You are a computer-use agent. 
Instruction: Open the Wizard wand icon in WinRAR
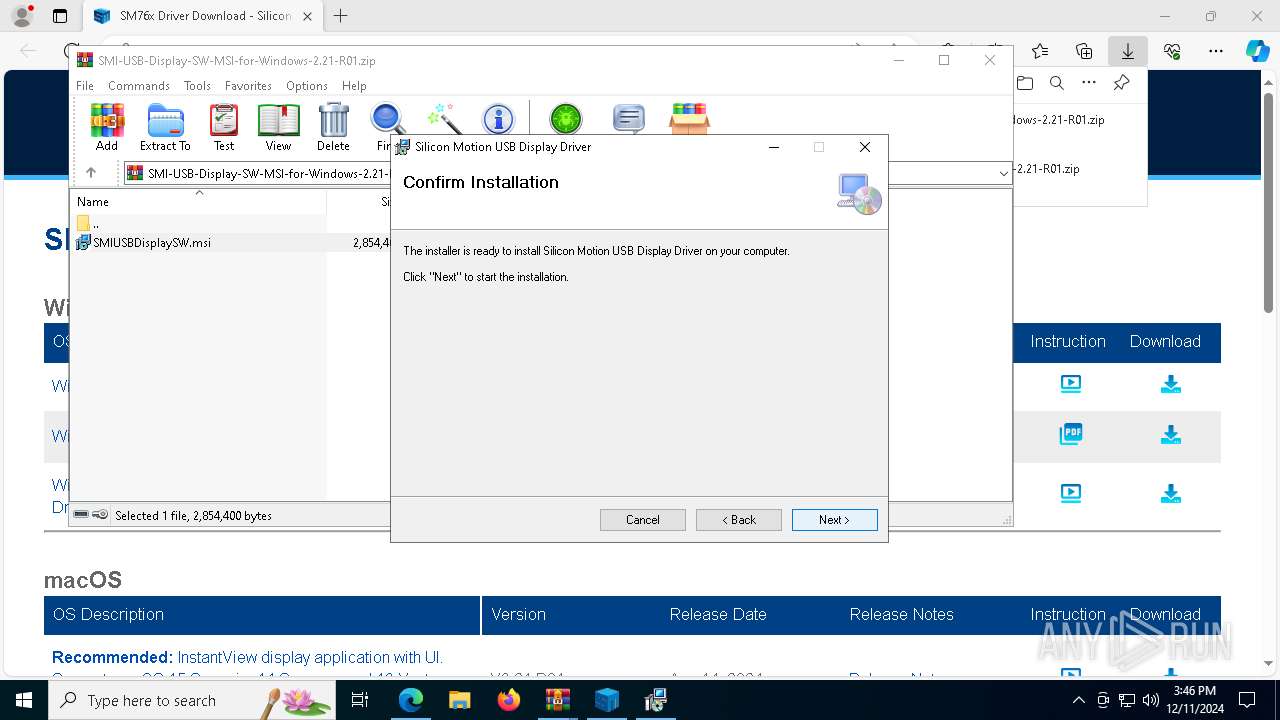[x=443, y=119]
